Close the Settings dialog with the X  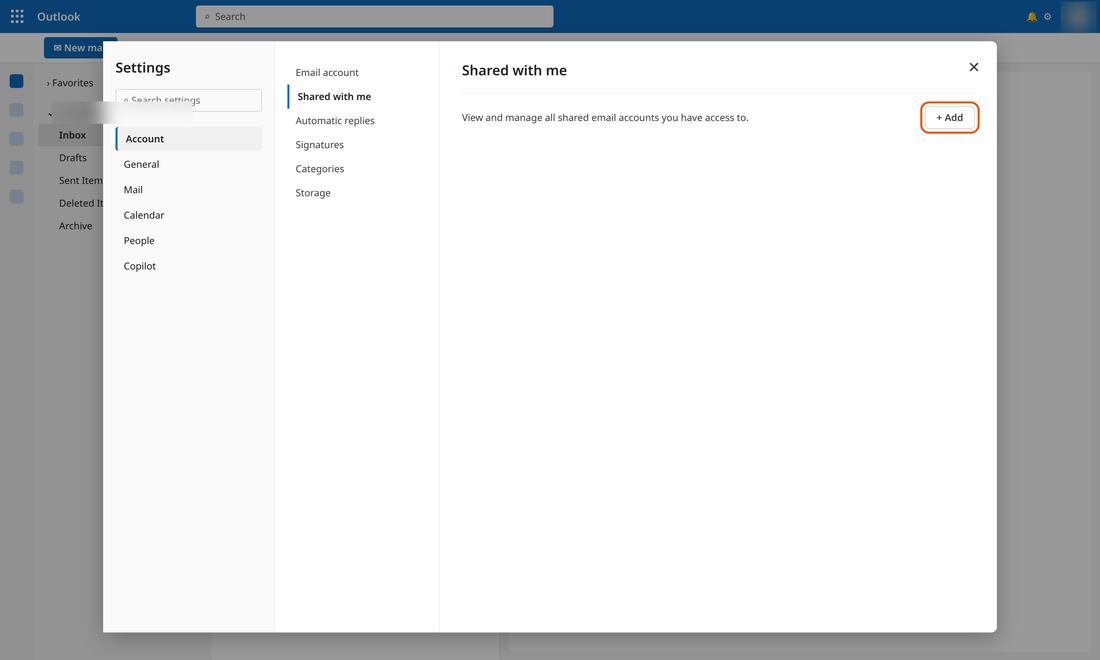974,67
